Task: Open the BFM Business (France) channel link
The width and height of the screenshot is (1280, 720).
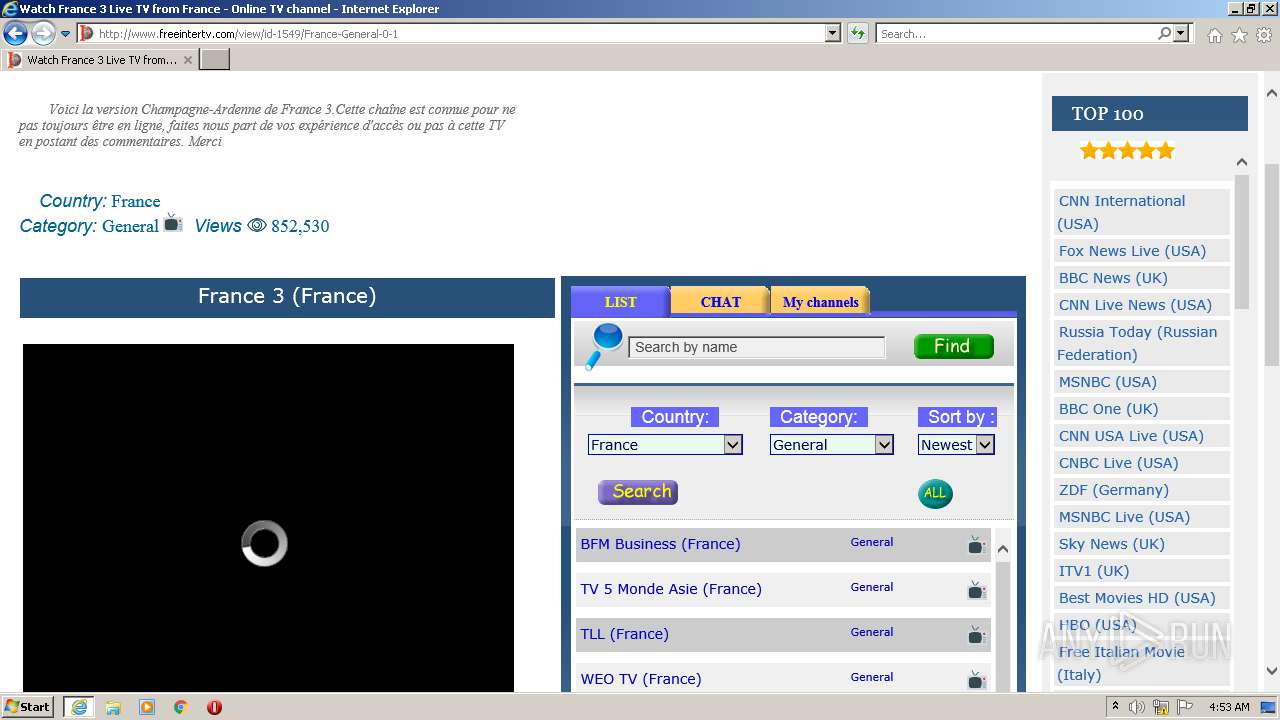Action: [660, 544]
